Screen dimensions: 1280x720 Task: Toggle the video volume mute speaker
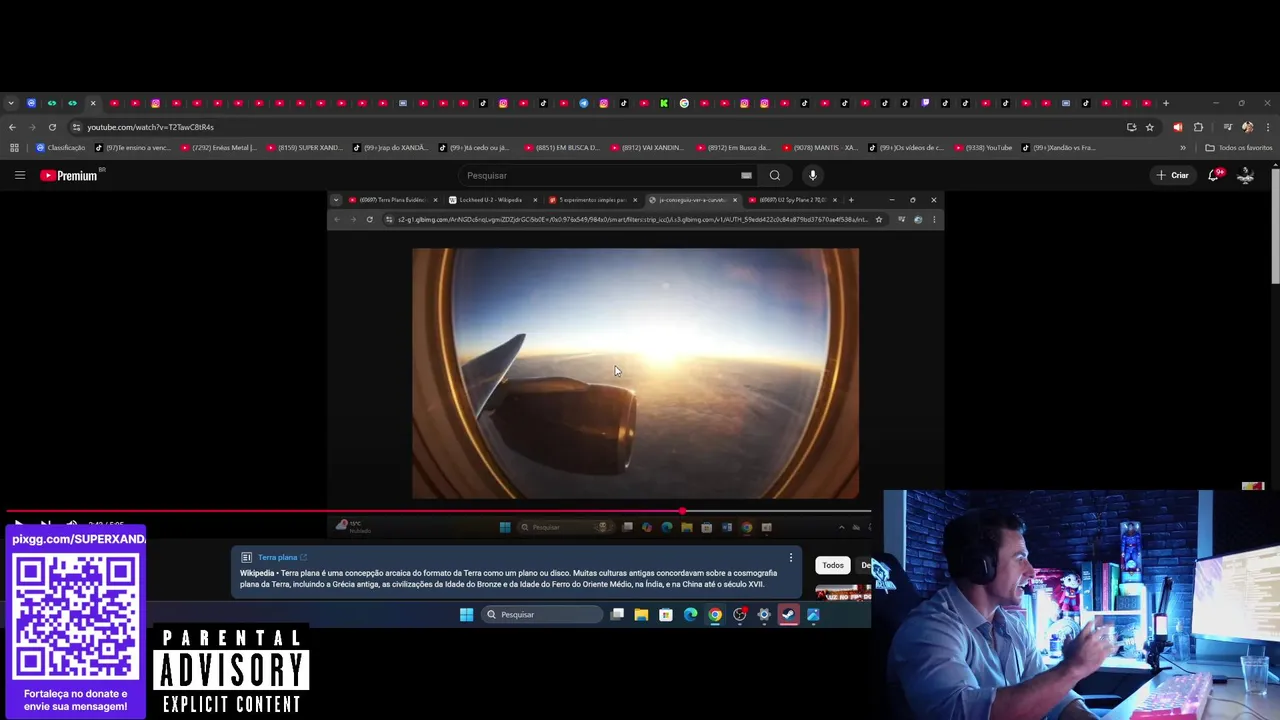click(x=72, y=523)
